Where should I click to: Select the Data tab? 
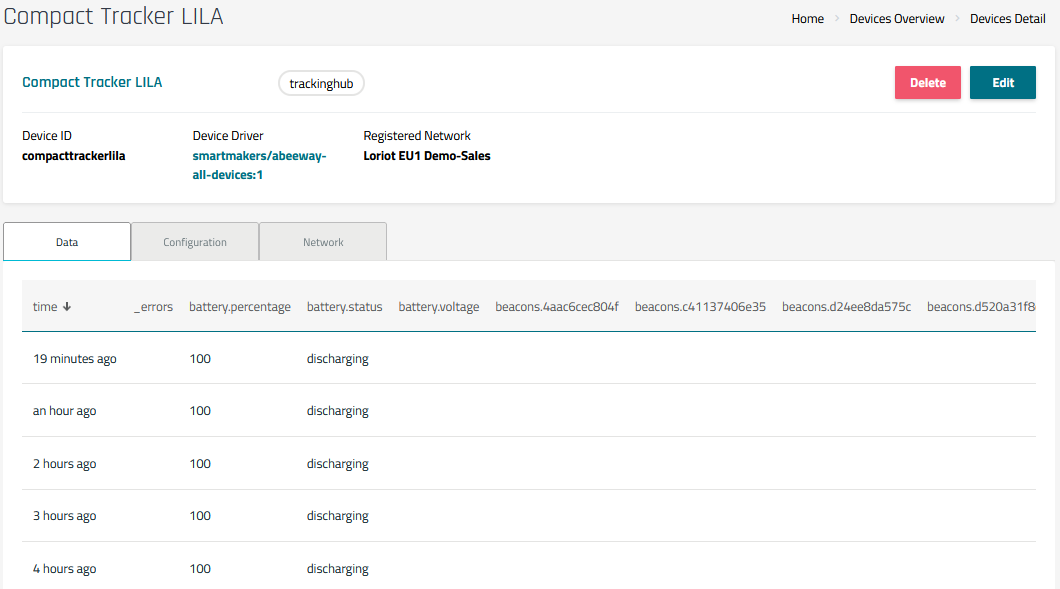tap(67, 242)
